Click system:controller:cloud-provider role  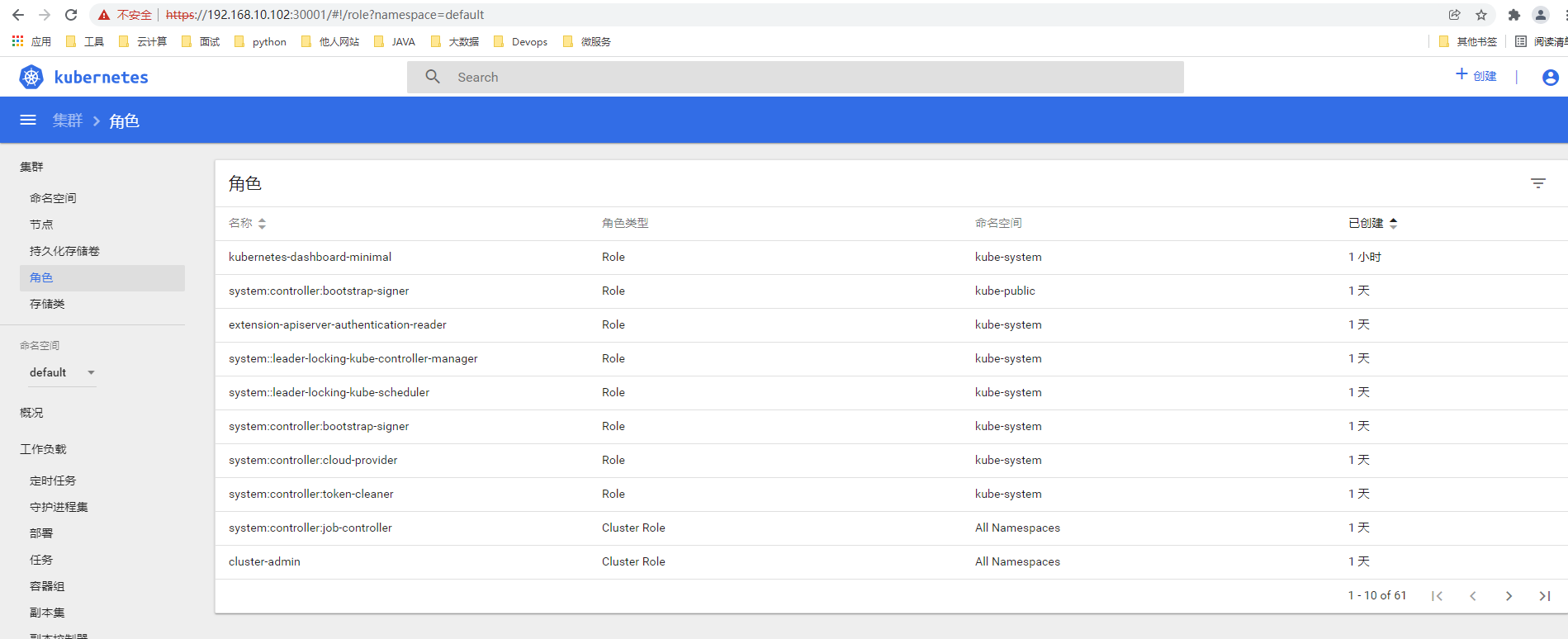click(x=313, y=460)
